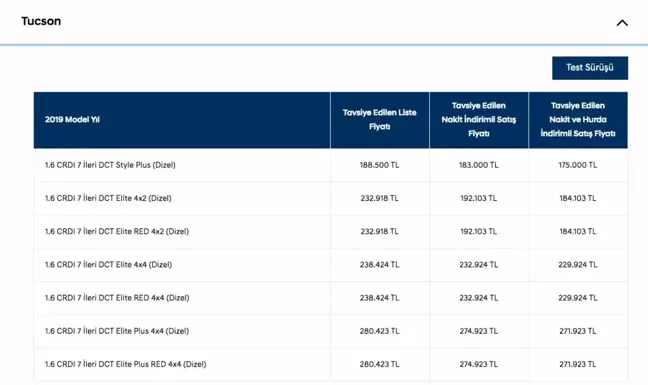The width and height of the screenshot is (648, 385).
Task: Click scrap price 184.103 TL for Elite RED 4x2
Action: click(x=578, y=231)
